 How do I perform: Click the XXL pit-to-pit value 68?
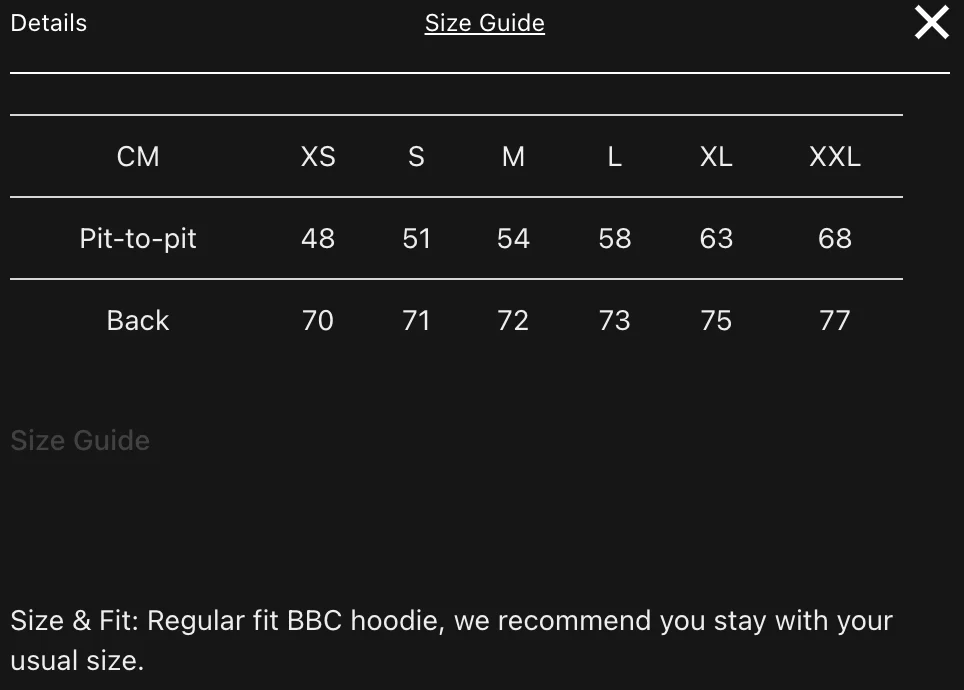tap(835, 239)
